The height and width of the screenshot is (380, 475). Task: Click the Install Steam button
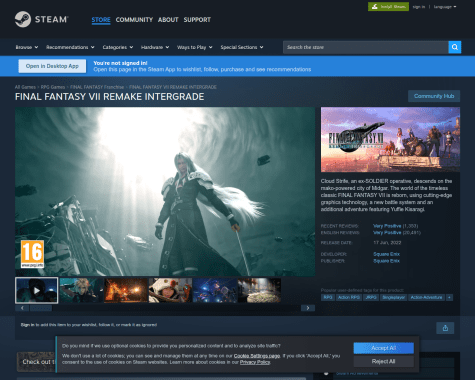click(x=388, y=6)
